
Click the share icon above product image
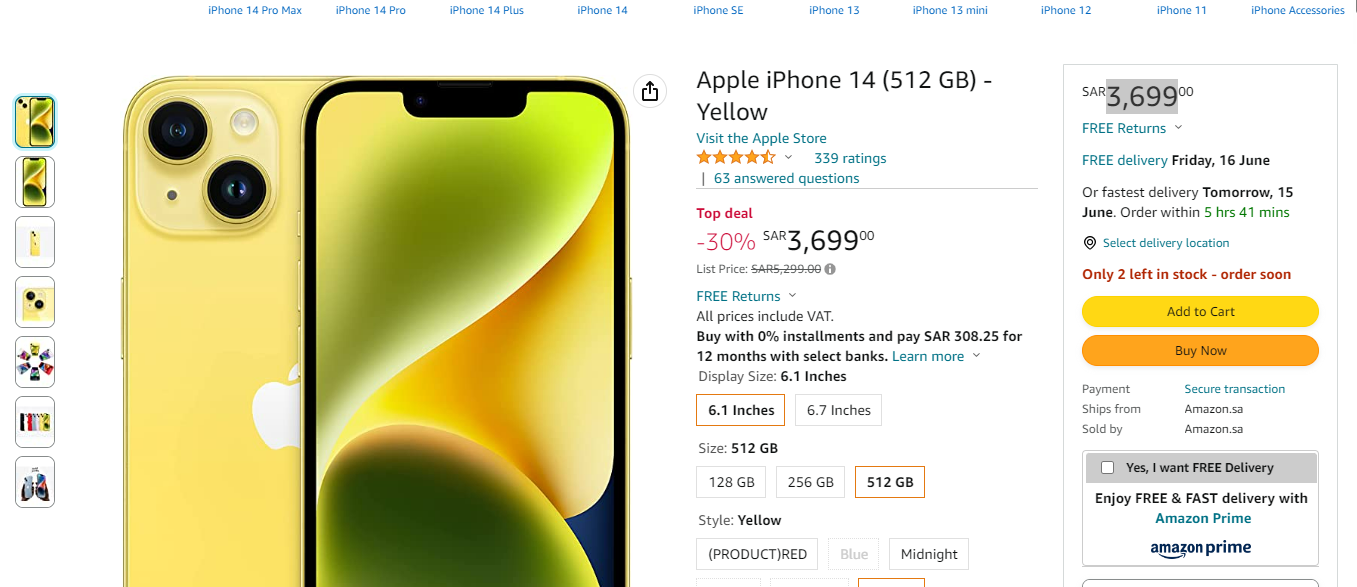click(x=650, y=91)
